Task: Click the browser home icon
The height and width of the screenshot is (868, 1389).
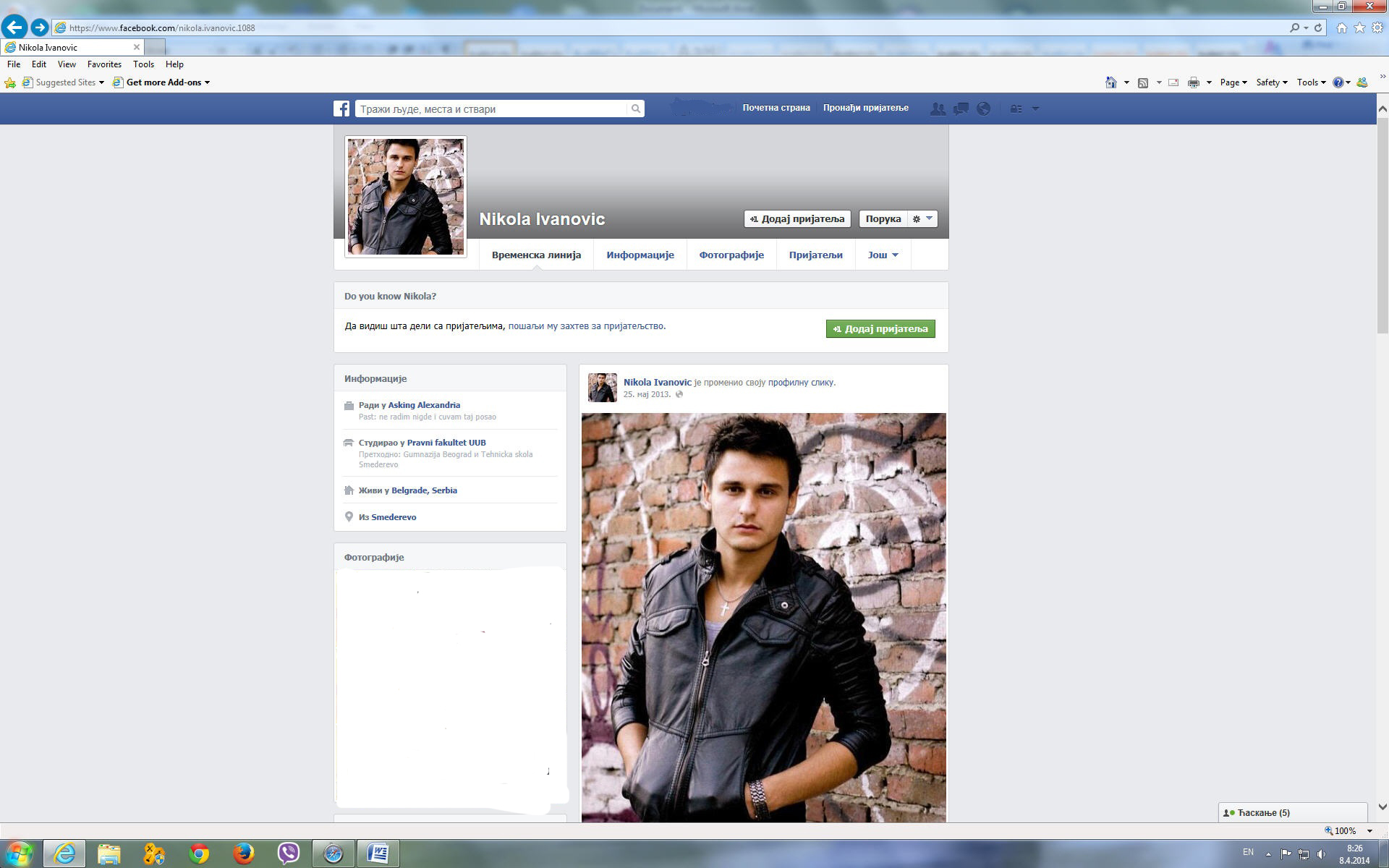Action: 1341,27
